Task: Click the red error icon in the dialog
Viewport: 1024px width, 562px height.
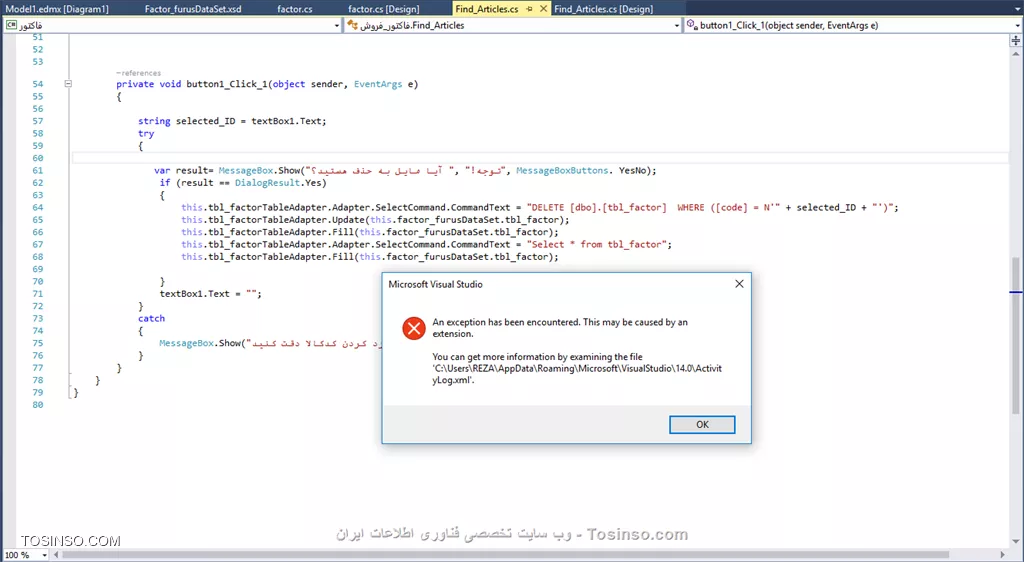Action: pyautogui.click(x=413, y=328)
